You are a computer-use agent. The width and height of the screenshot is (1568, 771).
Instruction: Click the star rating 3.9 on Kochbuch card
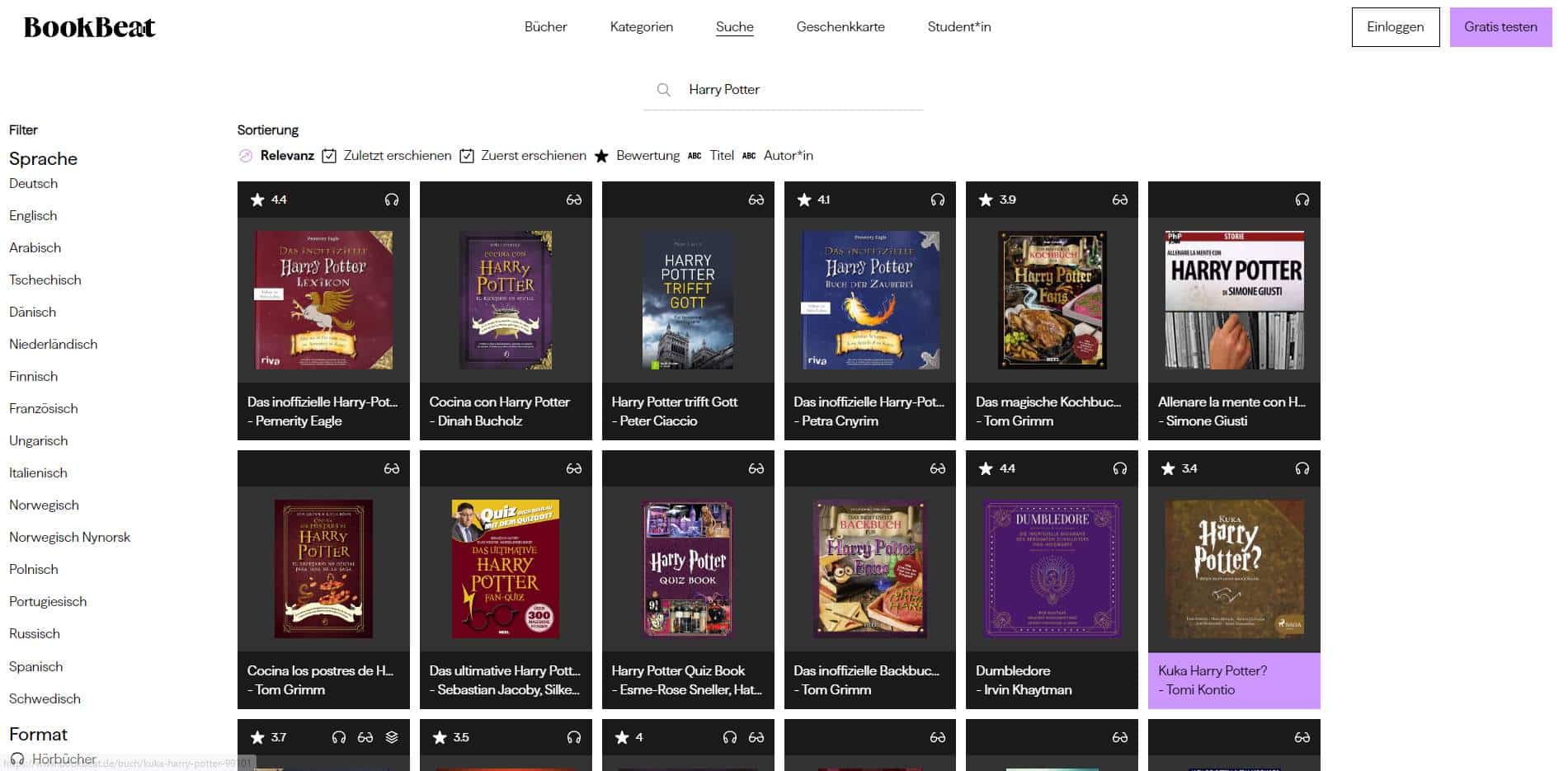(x=997, y=200)
